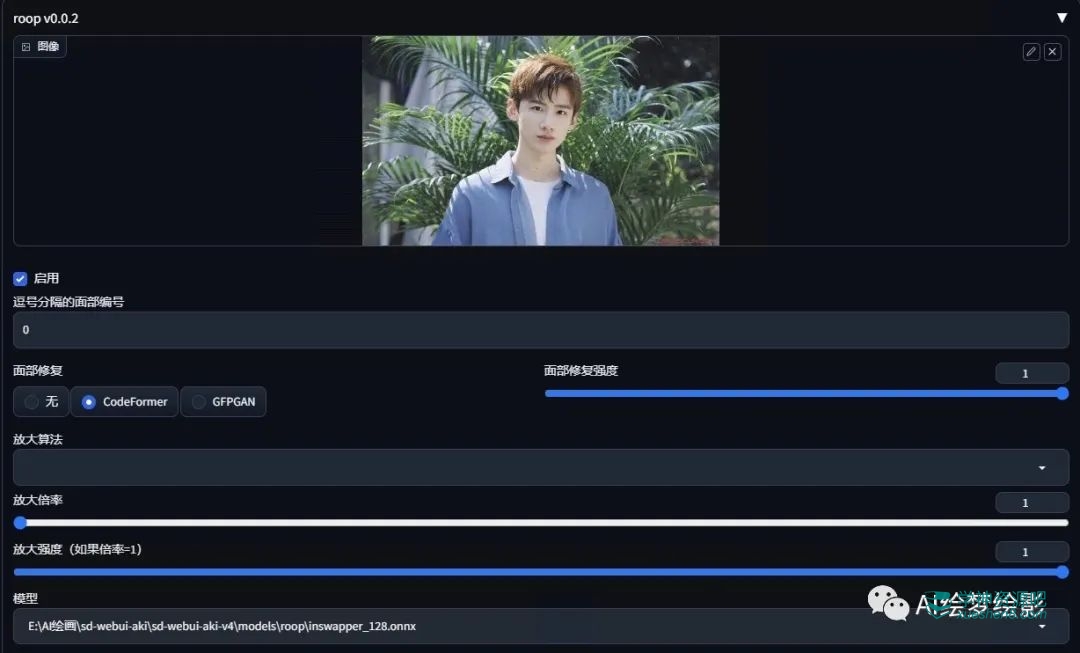Click the 图像 label icon
Image resolution: width=1080 pixels, height=653 pixels.
point(26,47)
